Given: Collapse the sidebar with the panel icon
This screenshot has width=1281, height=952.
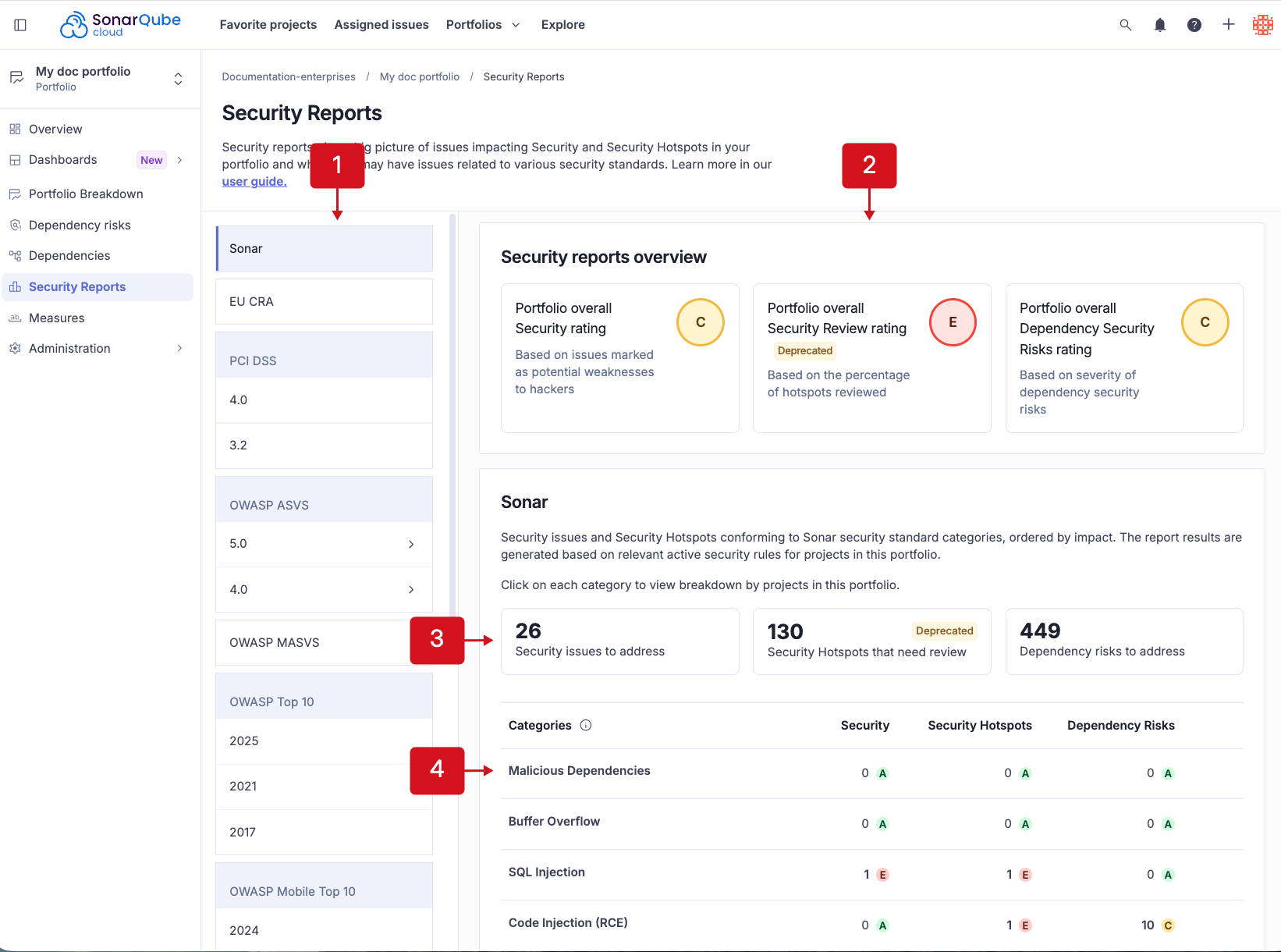Looking at the screenshot, I should [x=20, y=25].
